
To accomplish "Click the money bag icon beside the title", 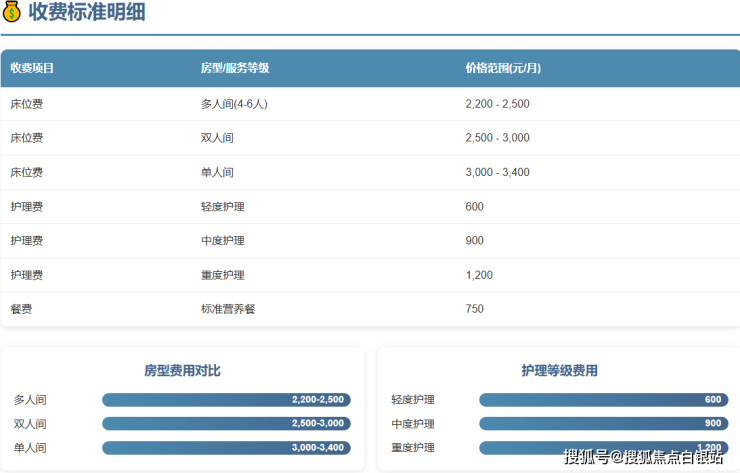I will 12,13.
